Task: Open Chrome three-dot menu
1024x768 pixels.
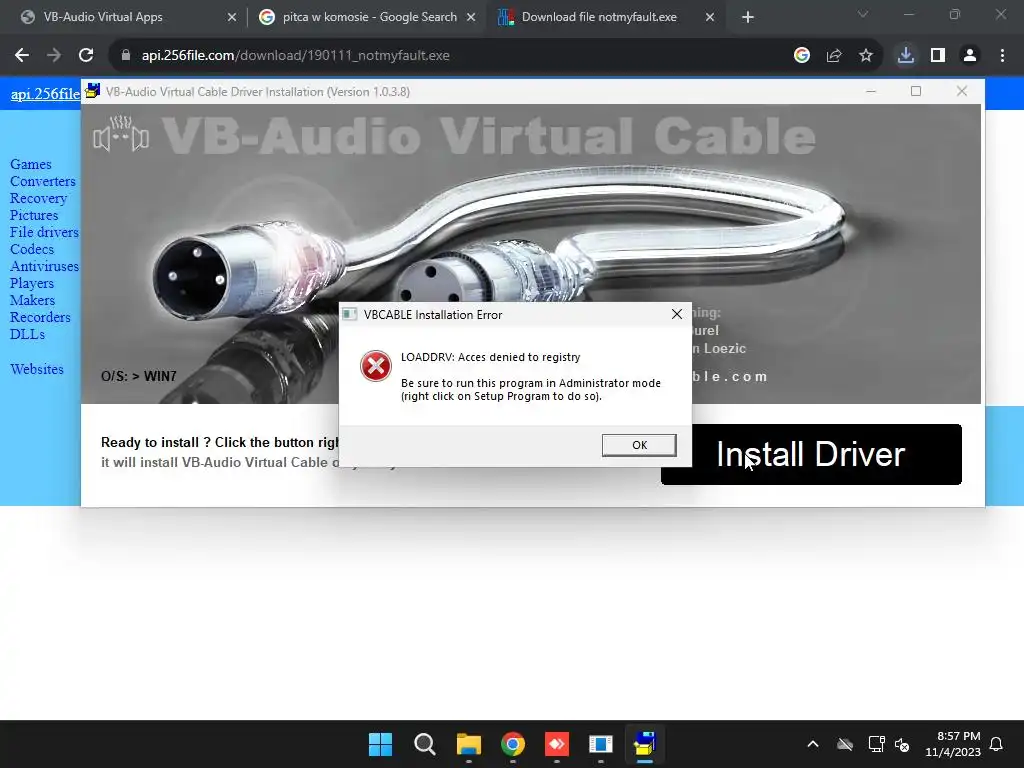Action: (x=1002, y=56)
